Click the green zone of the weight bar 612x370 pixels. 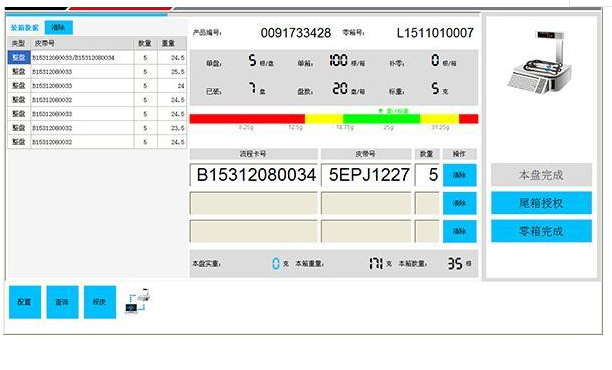point(381,119)
